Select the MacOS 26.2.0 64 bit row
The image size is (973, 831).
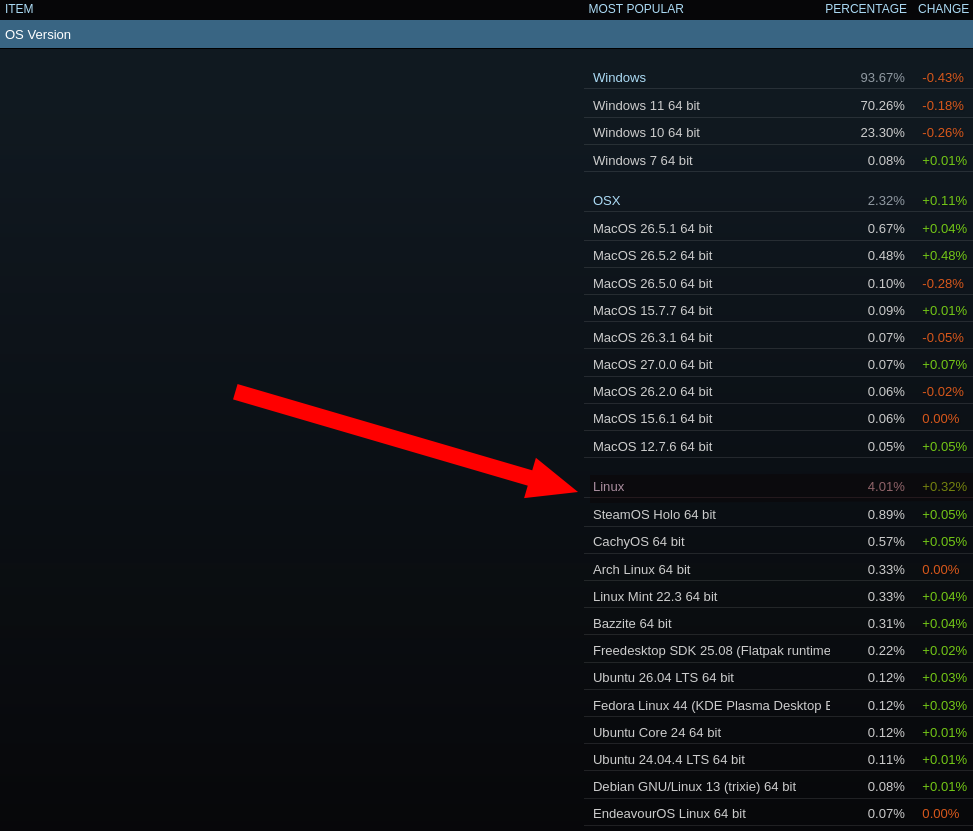(778, 392)
